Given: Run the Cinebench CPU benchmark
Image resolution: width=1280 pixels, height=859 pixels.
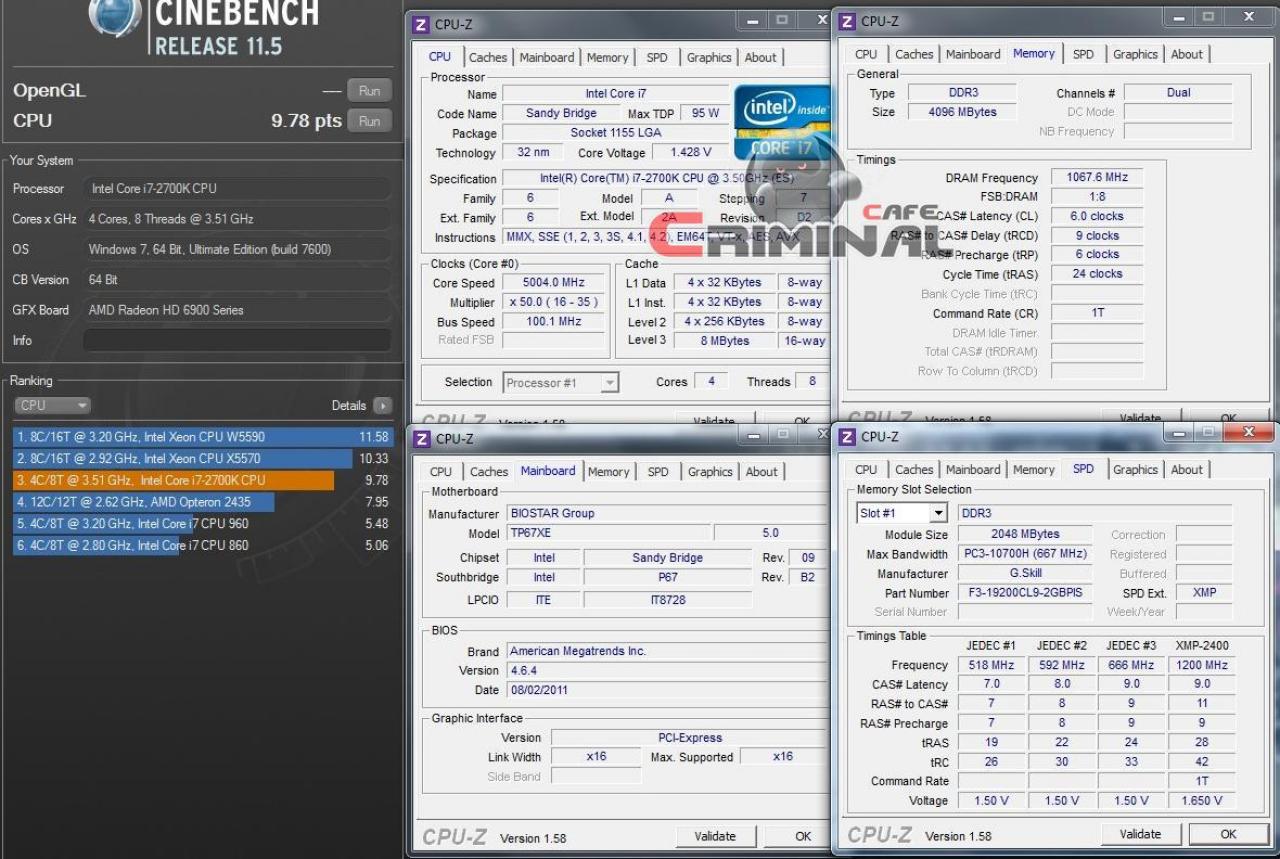Looking at the screenshot, I should [369, 121].
